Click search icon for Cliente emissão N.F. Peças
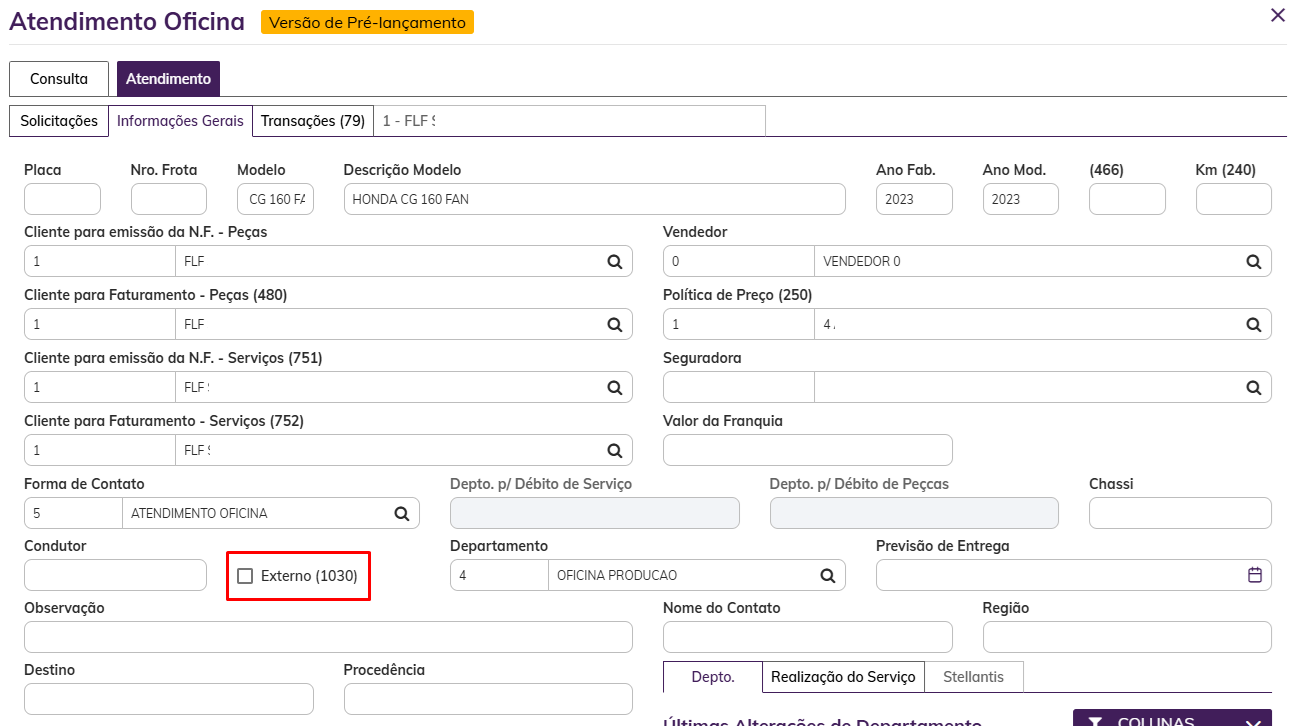This screenshot has width=1291, height=726. coord(614,262)
